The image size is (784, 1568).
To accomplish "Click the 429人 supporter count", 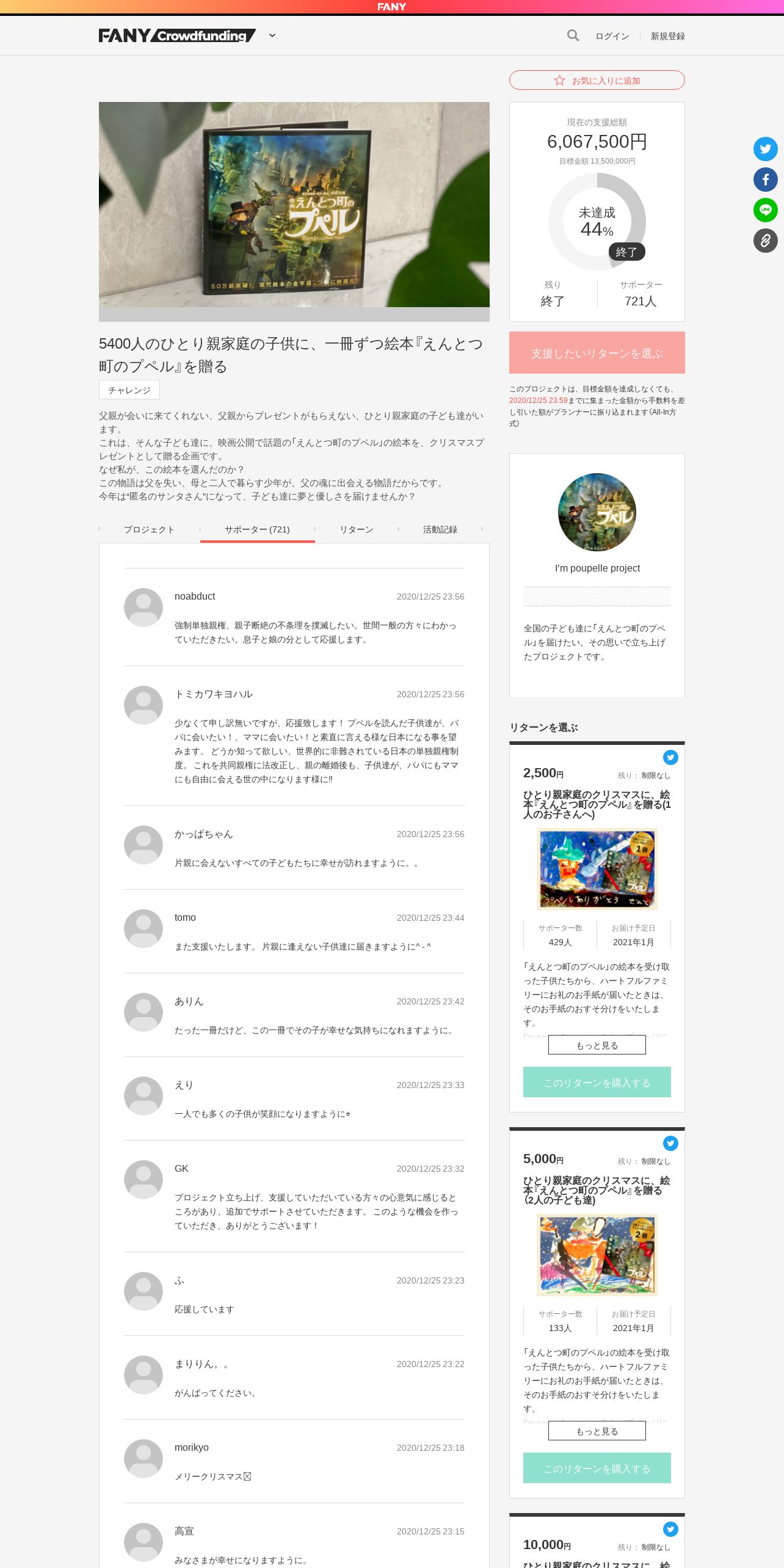I will coord(560,942).
